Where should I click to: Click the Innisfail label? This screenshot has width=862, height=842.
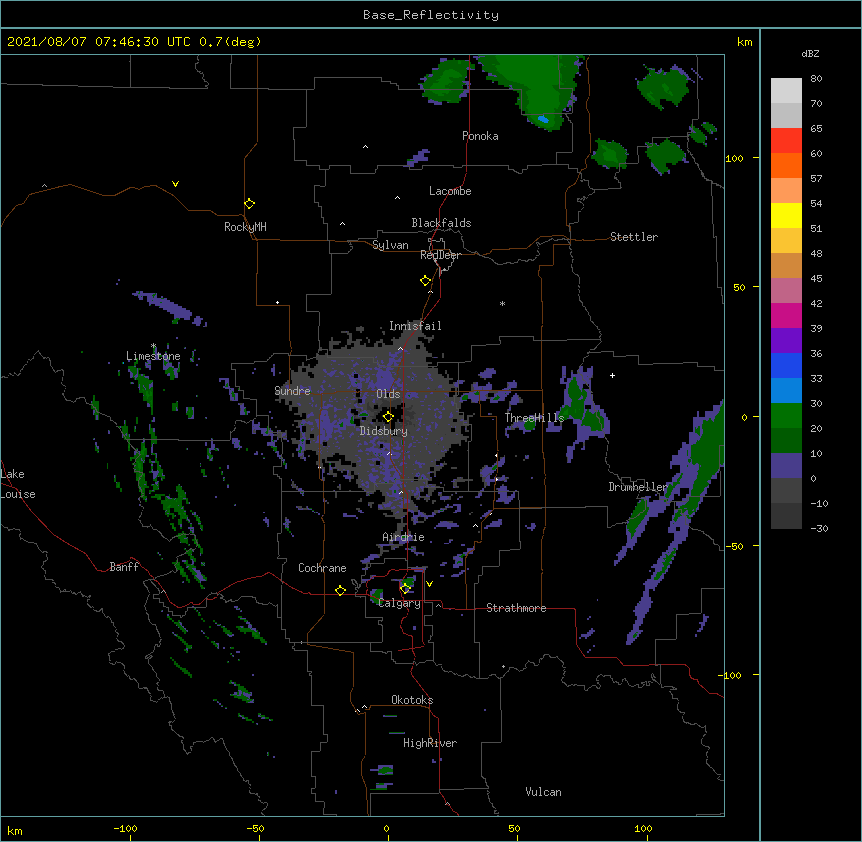coord(415,326)
